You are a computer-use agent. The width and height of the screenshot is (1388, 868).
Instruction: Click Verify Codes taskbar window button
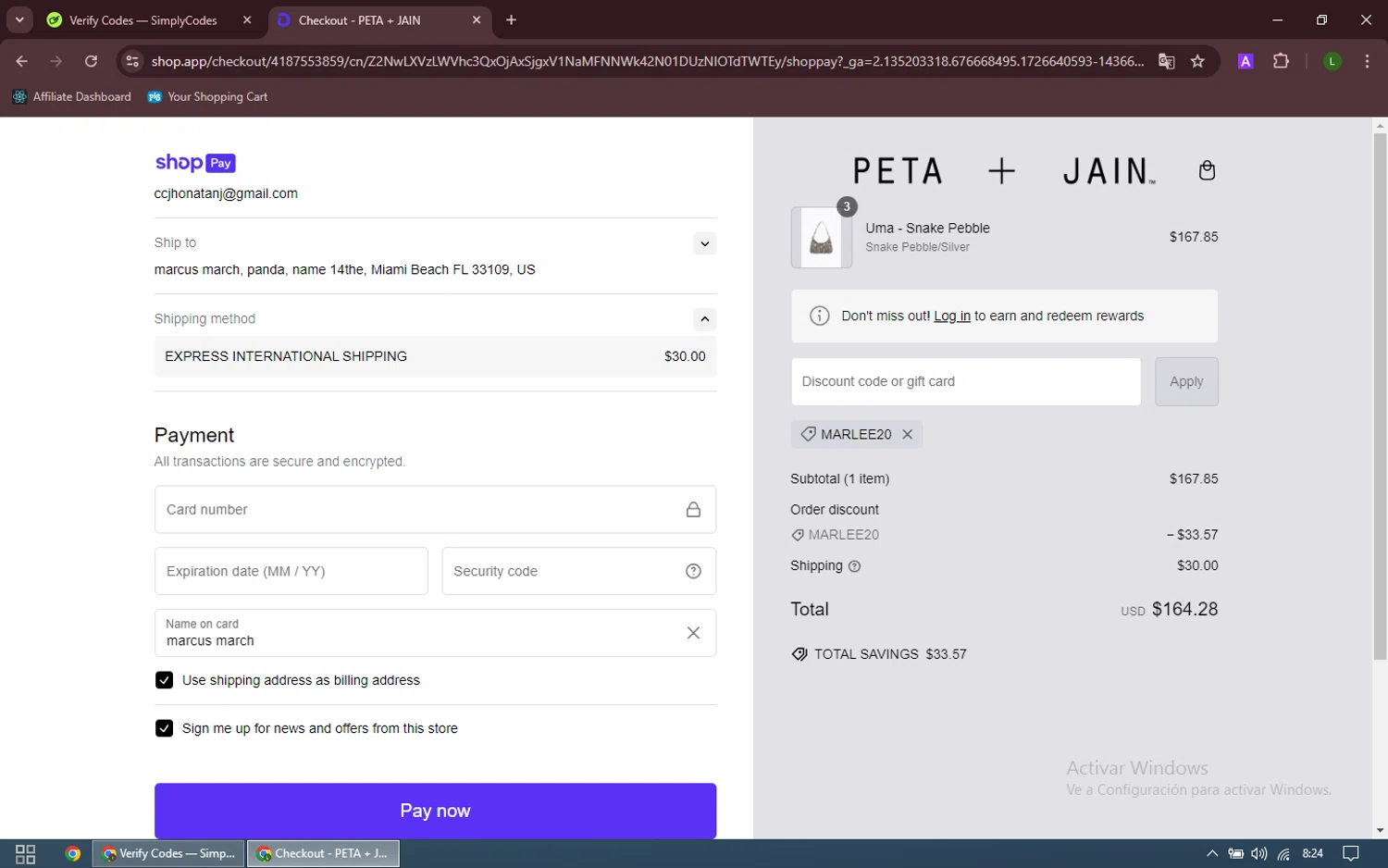(168, 854)
